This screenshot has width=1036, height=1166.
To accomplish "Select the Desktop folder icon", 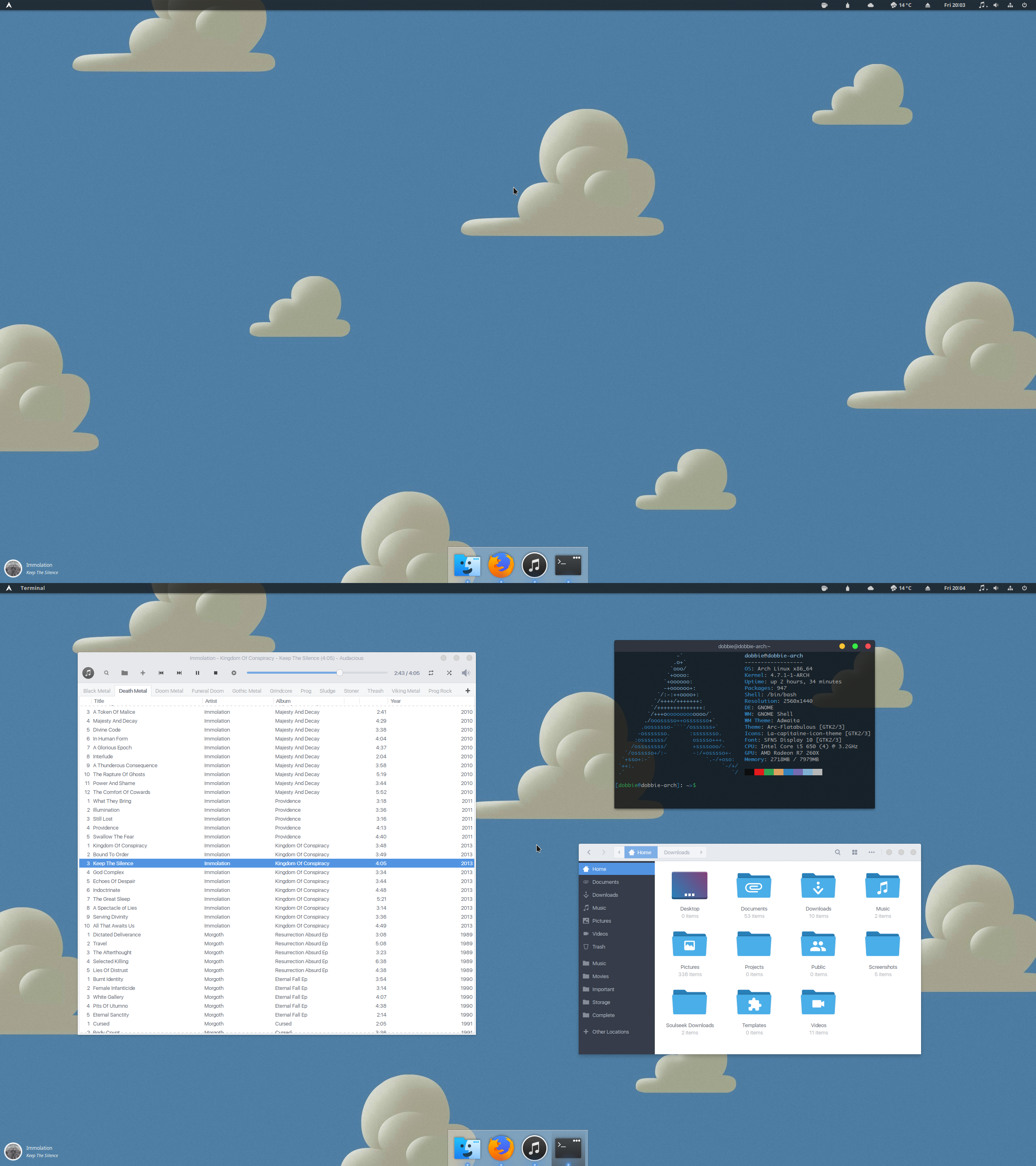I will tap(689, 886).
